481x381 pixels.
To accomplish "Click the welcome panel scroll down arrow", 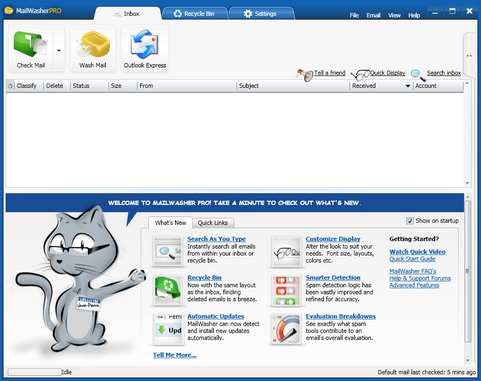I will pos(467,360).
